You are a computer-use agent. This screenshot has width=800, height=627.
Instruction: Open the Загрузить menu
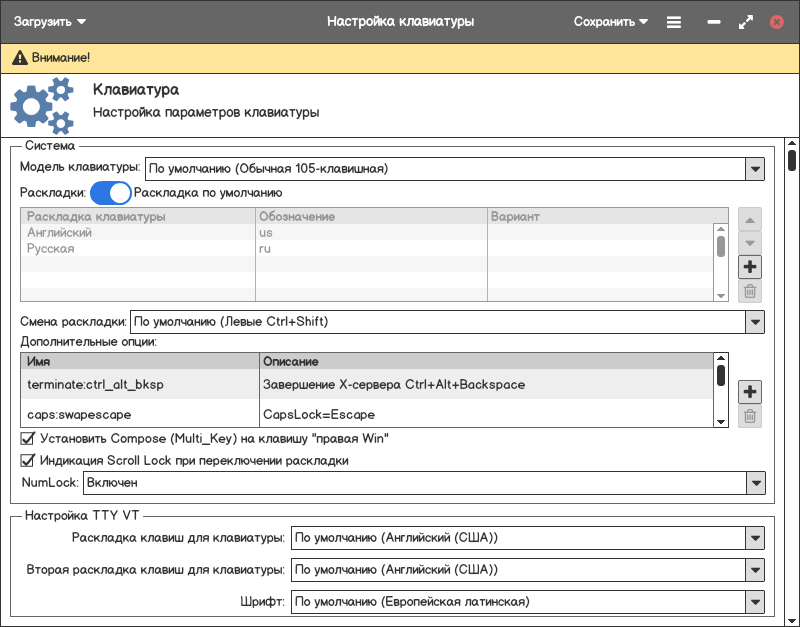click(49, 21)
